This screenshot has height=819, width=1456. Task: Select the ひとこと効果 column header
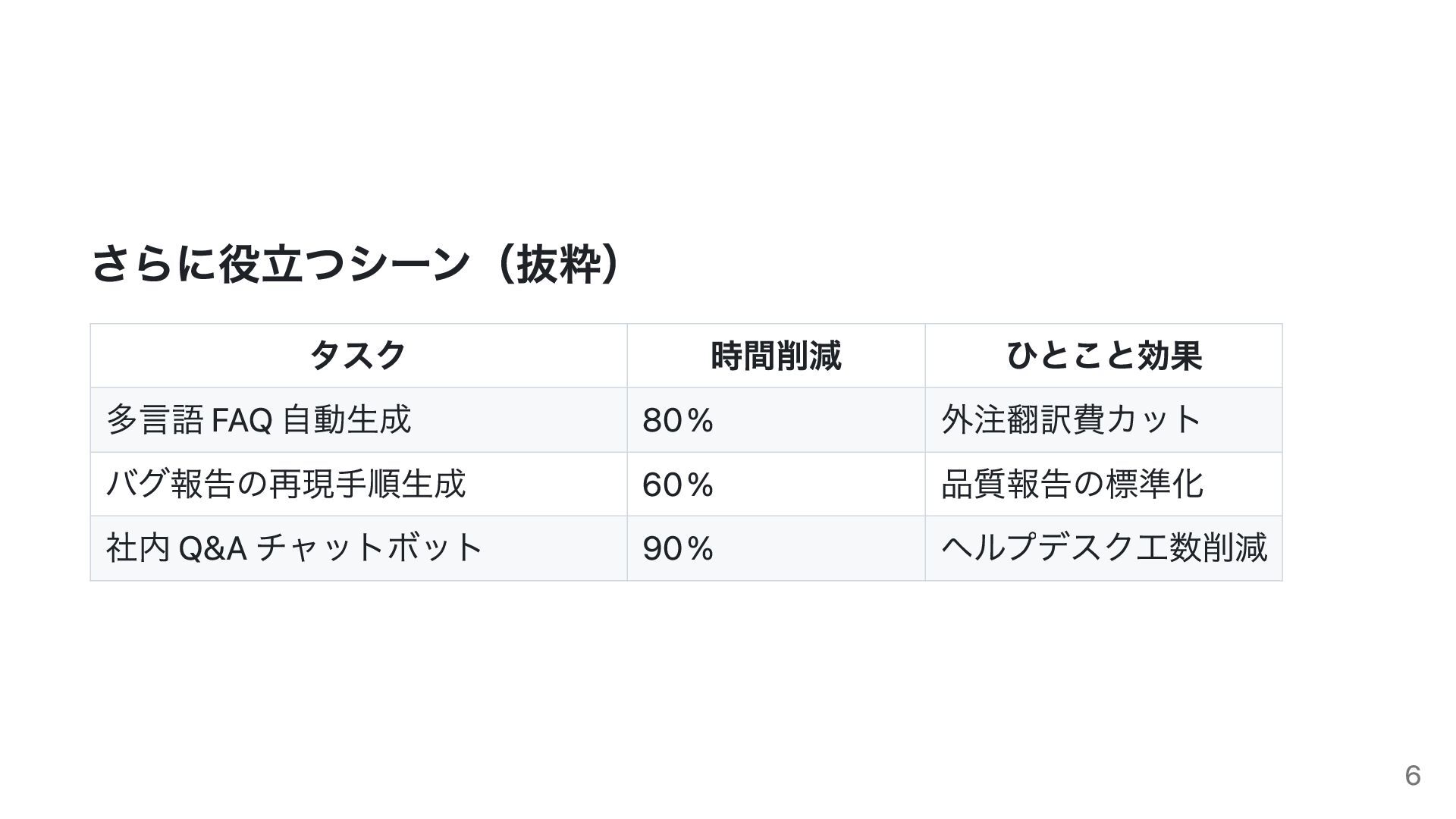[1103, 356]
